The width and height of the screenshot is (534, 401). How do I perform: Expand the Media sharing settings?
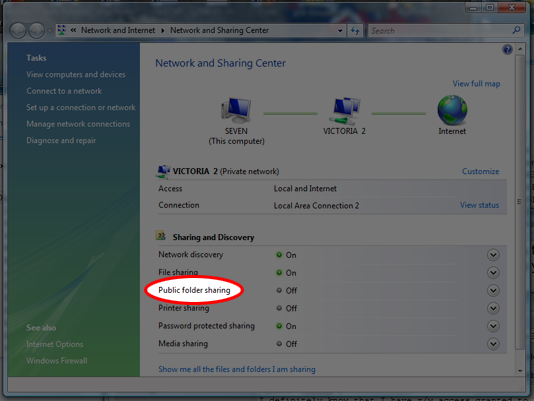[493, 344]
